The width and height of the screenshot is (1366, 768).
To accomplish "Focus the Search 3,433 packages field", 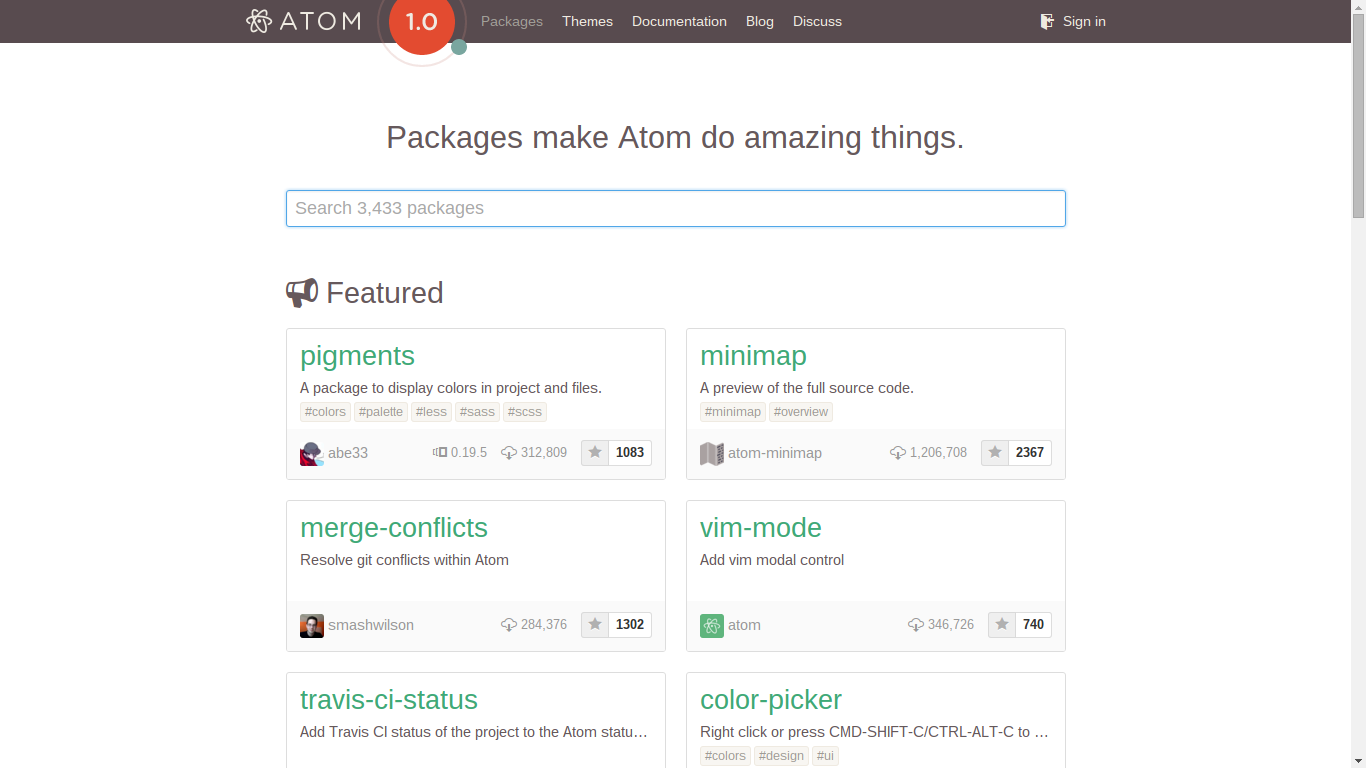I will pos(676,208).
